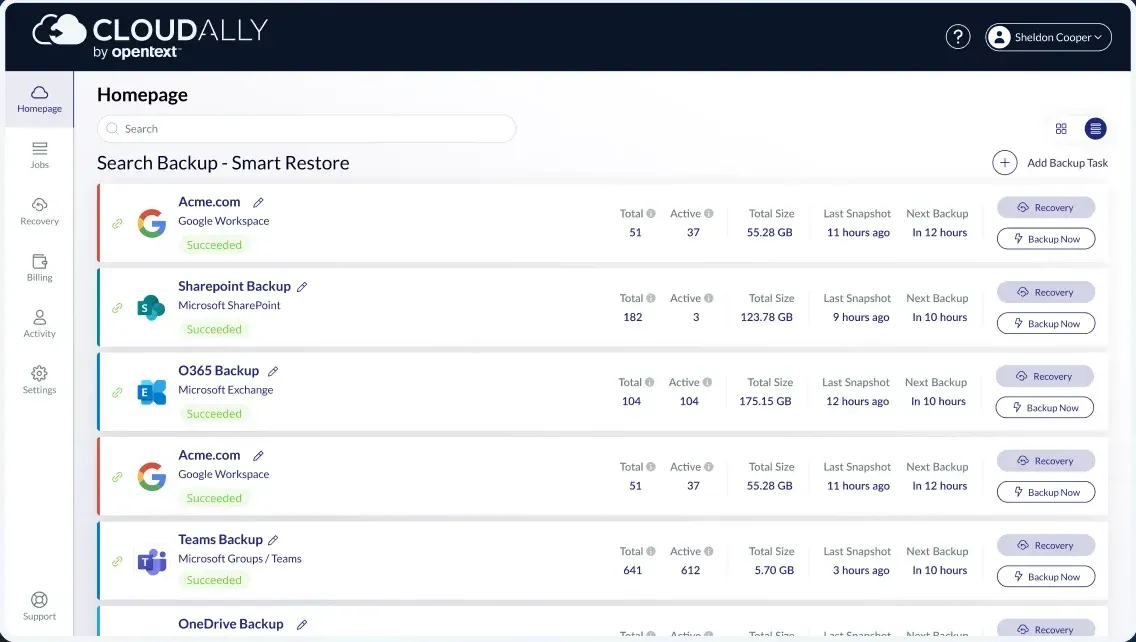The width and height of the screenshot is (1136, 642).
Task: Edit the OneDrive Backup name
Action: click(302, 624)
